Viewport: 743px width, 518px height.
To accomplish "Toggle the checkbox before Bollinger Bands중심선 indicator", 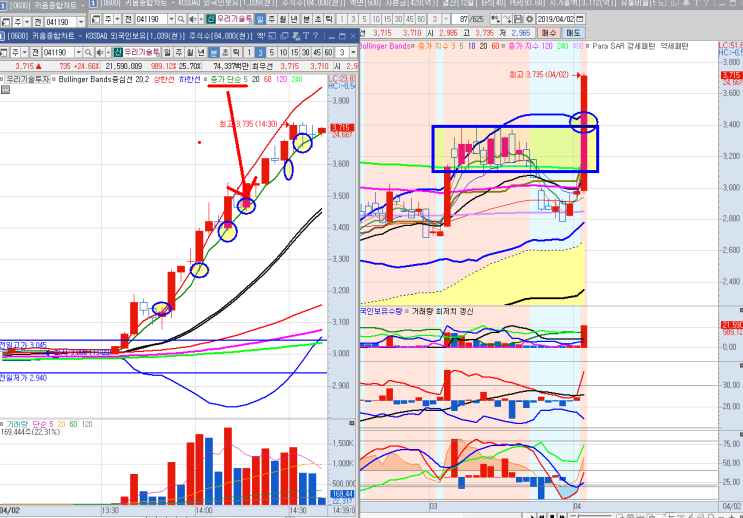I will click(x=54, y=79).
